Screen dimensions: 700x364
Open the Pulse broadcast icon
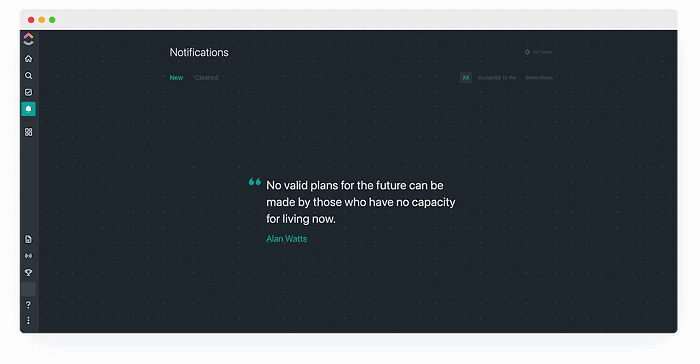(x=28, y=256)
